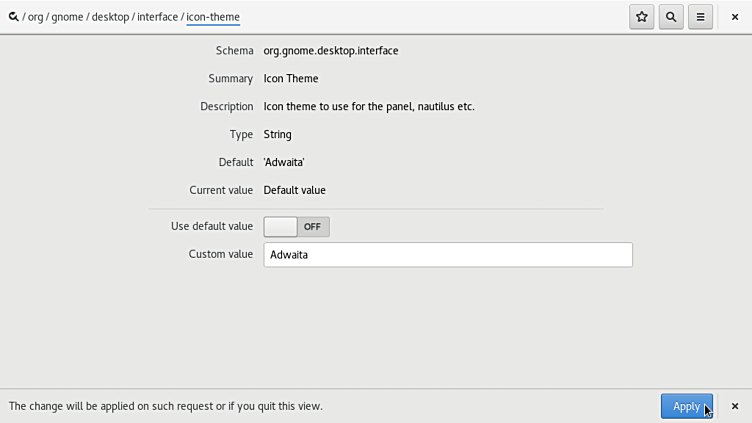Image resolution: width=752 pixels, height=423 pixels.
Task: Navigate to the 'org' path segment
Action: tap(36, 17)
